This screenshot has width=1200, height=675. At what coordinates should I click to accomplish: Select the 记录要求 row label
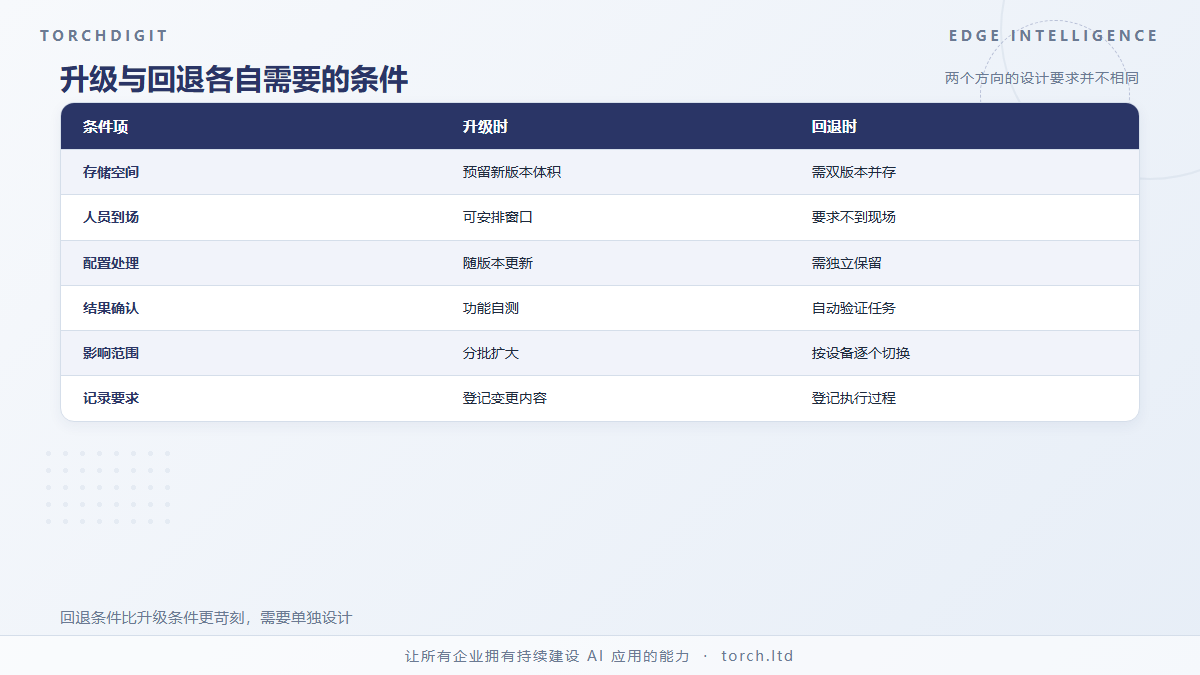(111, 398)
